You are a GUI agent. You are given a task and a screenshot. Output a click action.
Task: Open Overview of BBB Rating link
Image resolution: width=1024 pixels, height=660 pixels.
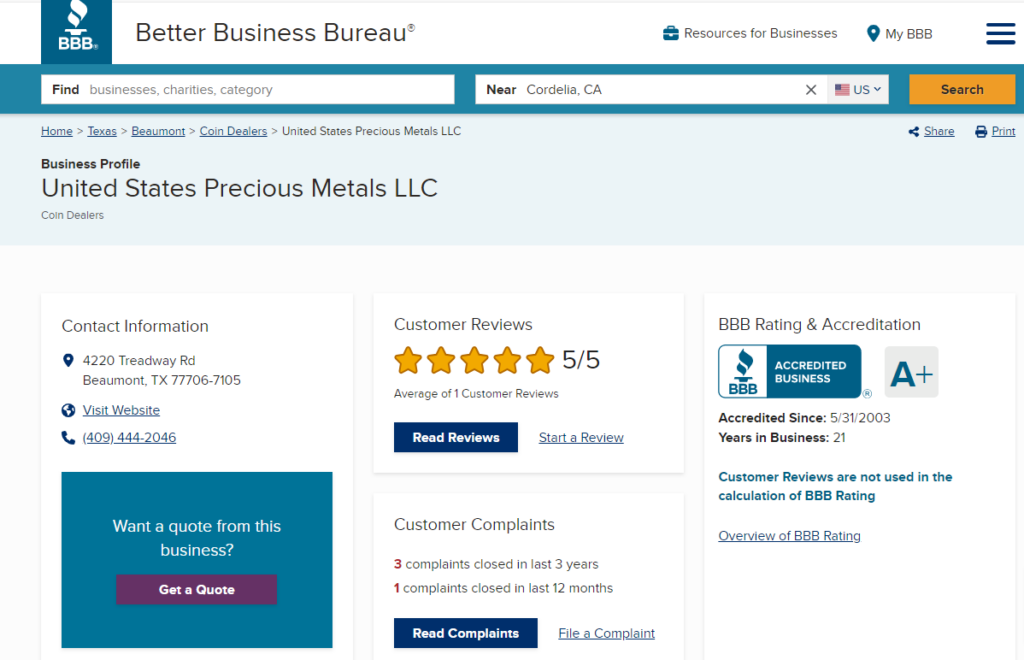pyautogui.click(x=790, y=535)
